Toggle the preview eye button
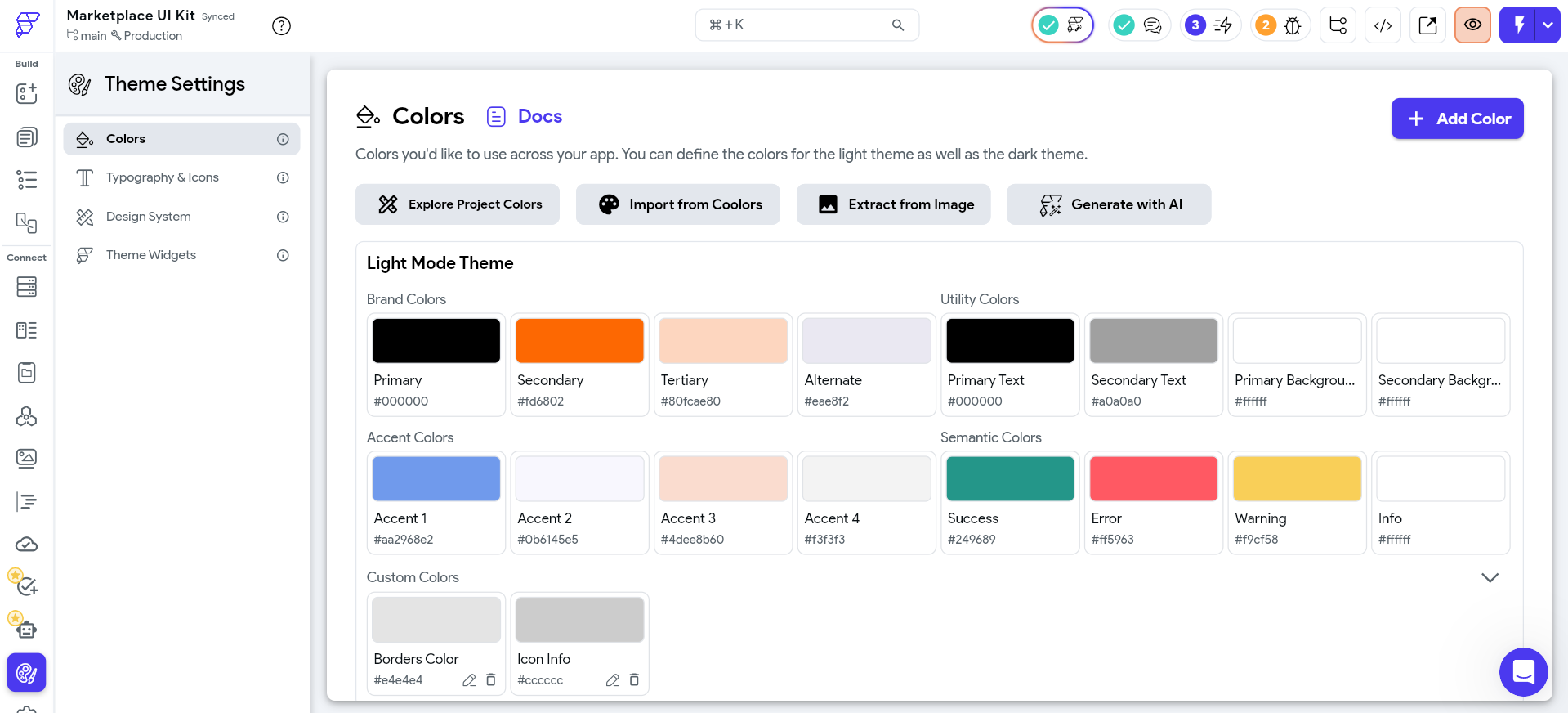Image resolution: width=1568 pixels, height=713 pixels. [x=1472, y=25]
